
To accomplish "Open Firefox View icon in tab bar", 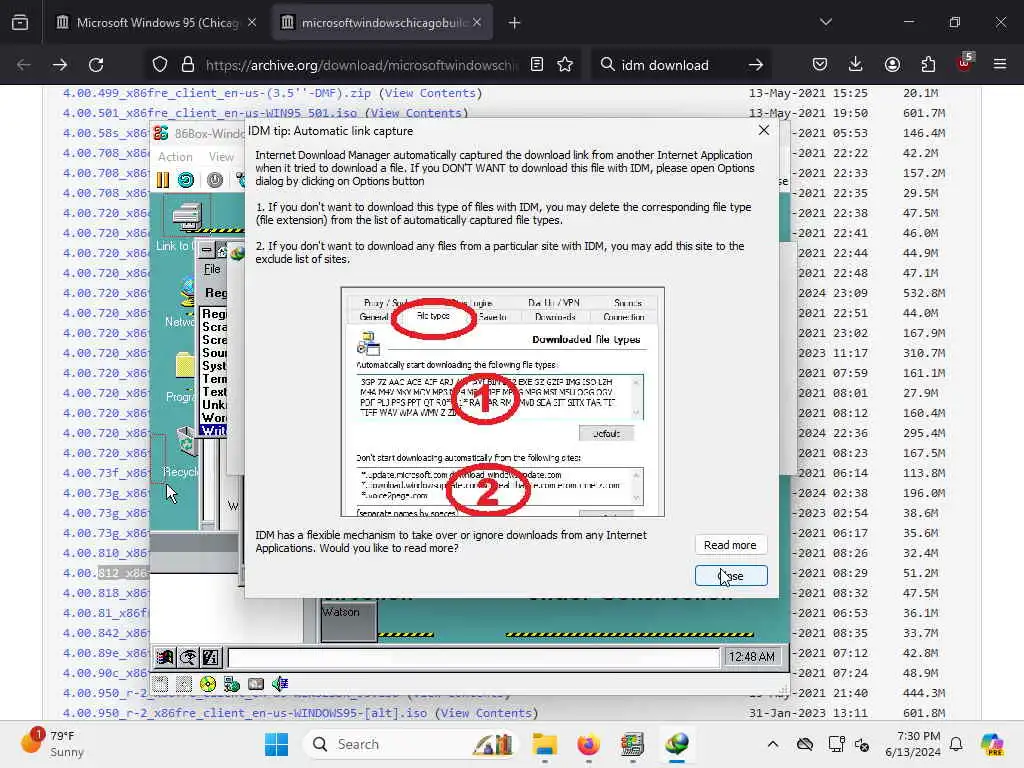I will [x=20, y=23].
